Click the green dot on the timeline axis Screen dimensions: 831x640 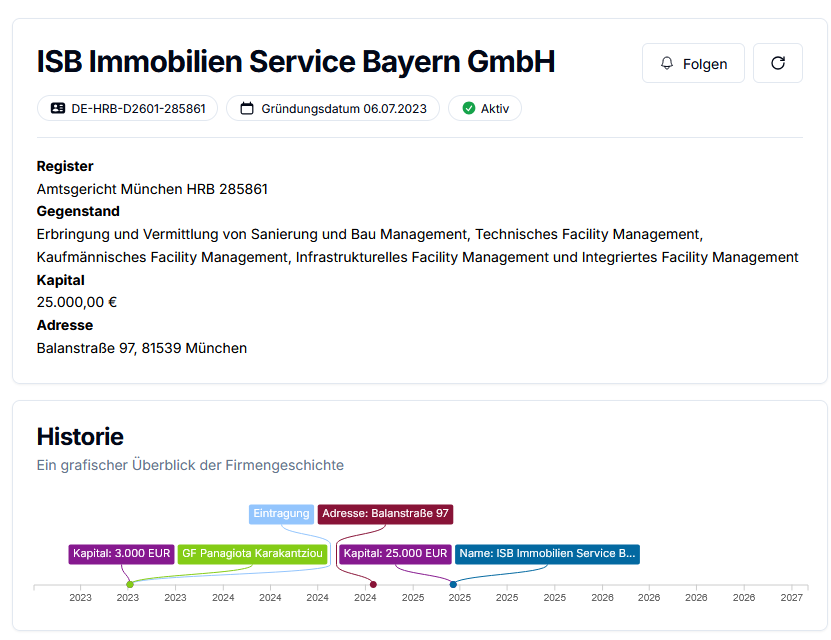(x=130, y=584)
